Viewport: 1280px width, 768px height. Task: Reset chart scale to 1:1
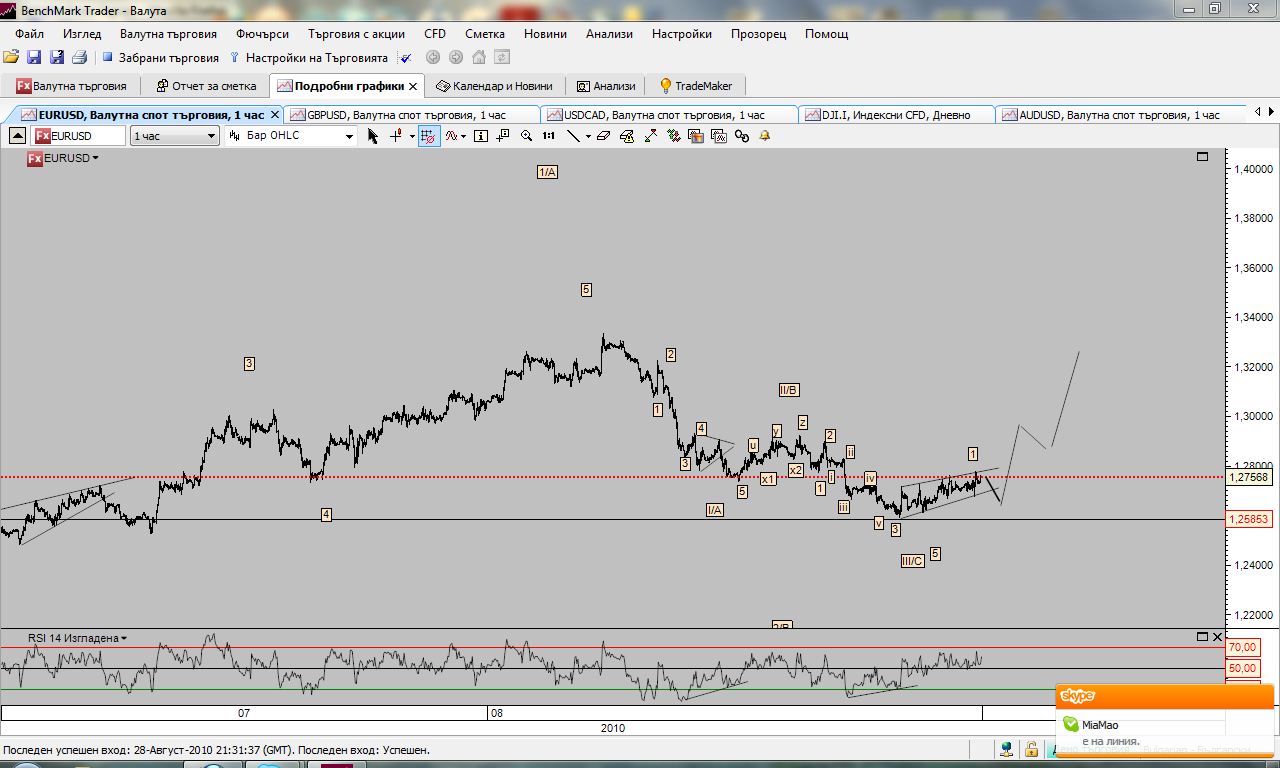(549, 136)
